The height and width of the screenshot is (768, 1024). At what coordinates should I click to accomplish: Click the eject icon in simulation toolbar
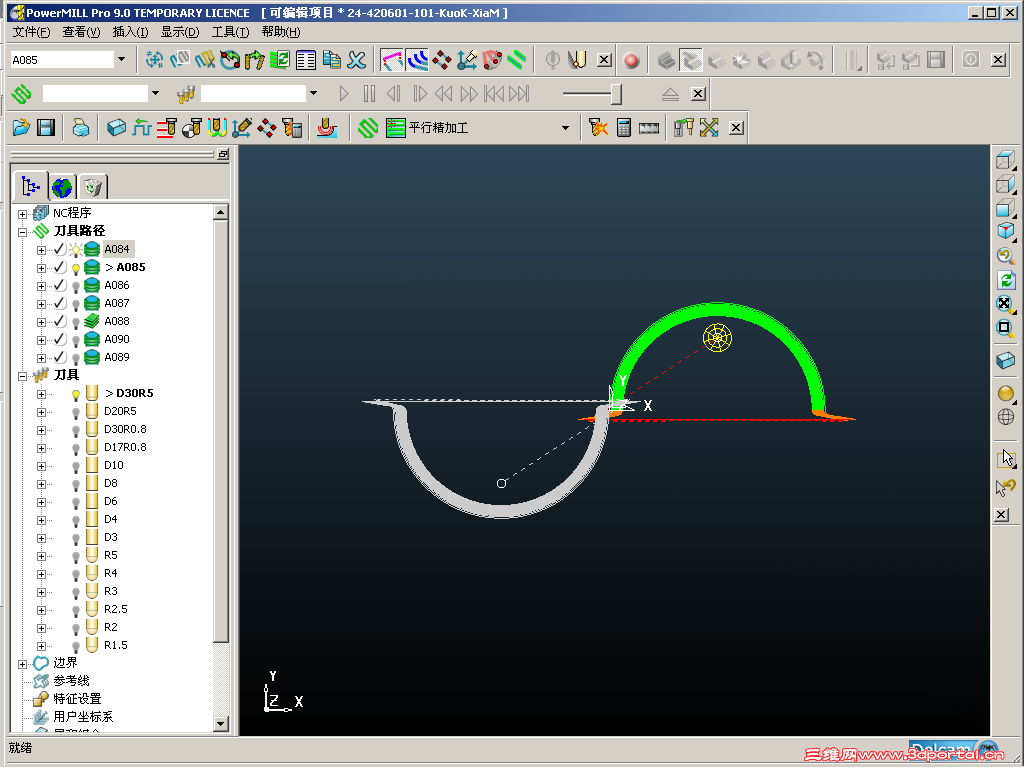tap(670, 94)
